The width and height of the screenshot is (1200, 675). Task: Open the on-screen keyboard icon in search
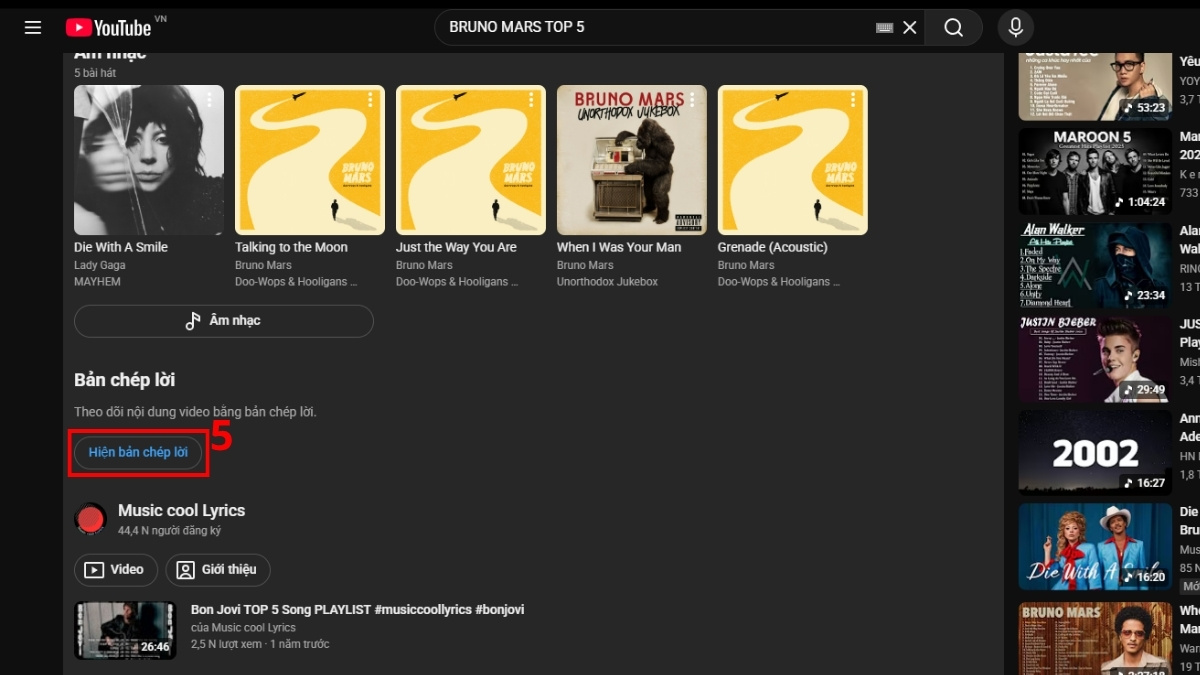click(x=884, y=28)
